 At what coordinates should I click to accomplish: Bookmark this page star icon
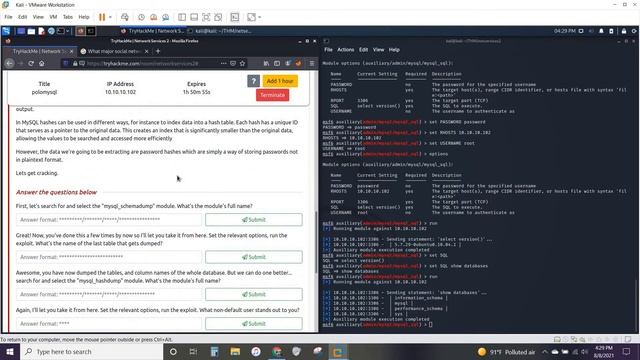pos(242,63)
